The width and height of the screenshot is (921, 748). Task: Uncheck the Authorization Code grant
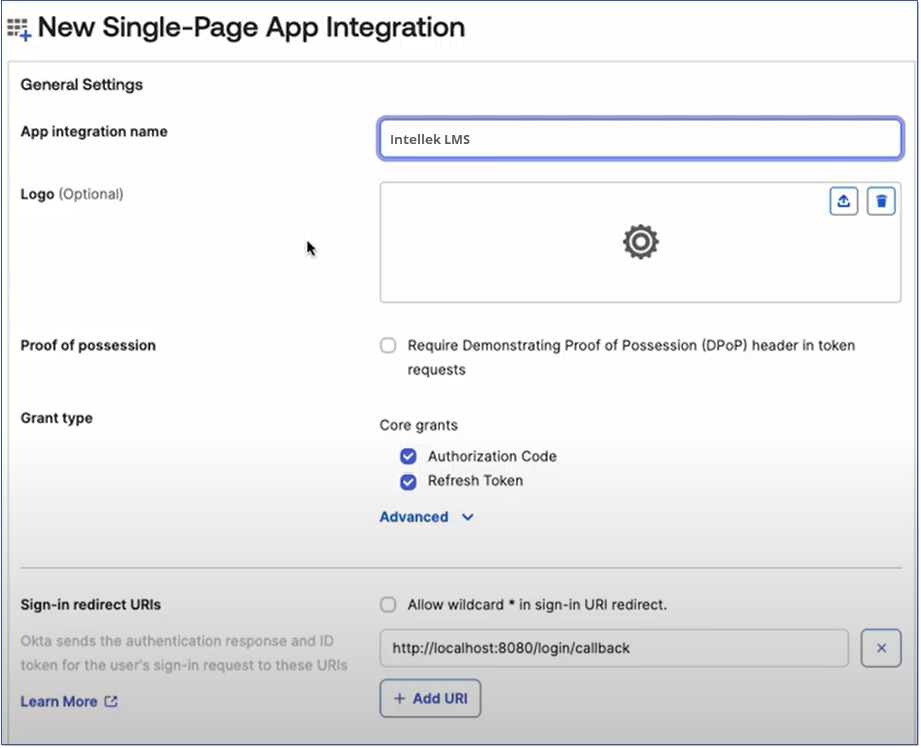coord(408,457)
